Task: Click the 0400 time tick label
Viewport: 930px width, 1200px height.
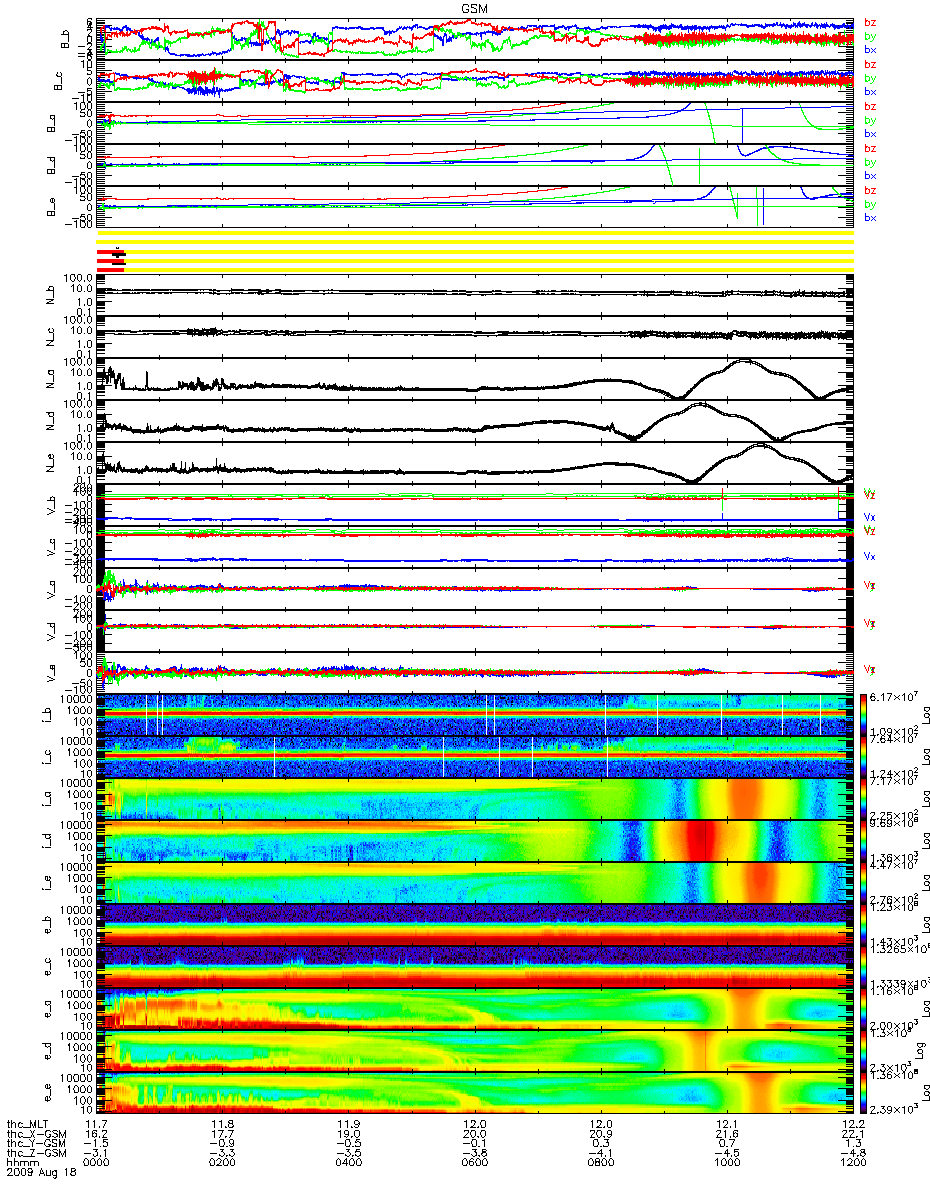Action: pyautogui.click(x=347, y=1162)
